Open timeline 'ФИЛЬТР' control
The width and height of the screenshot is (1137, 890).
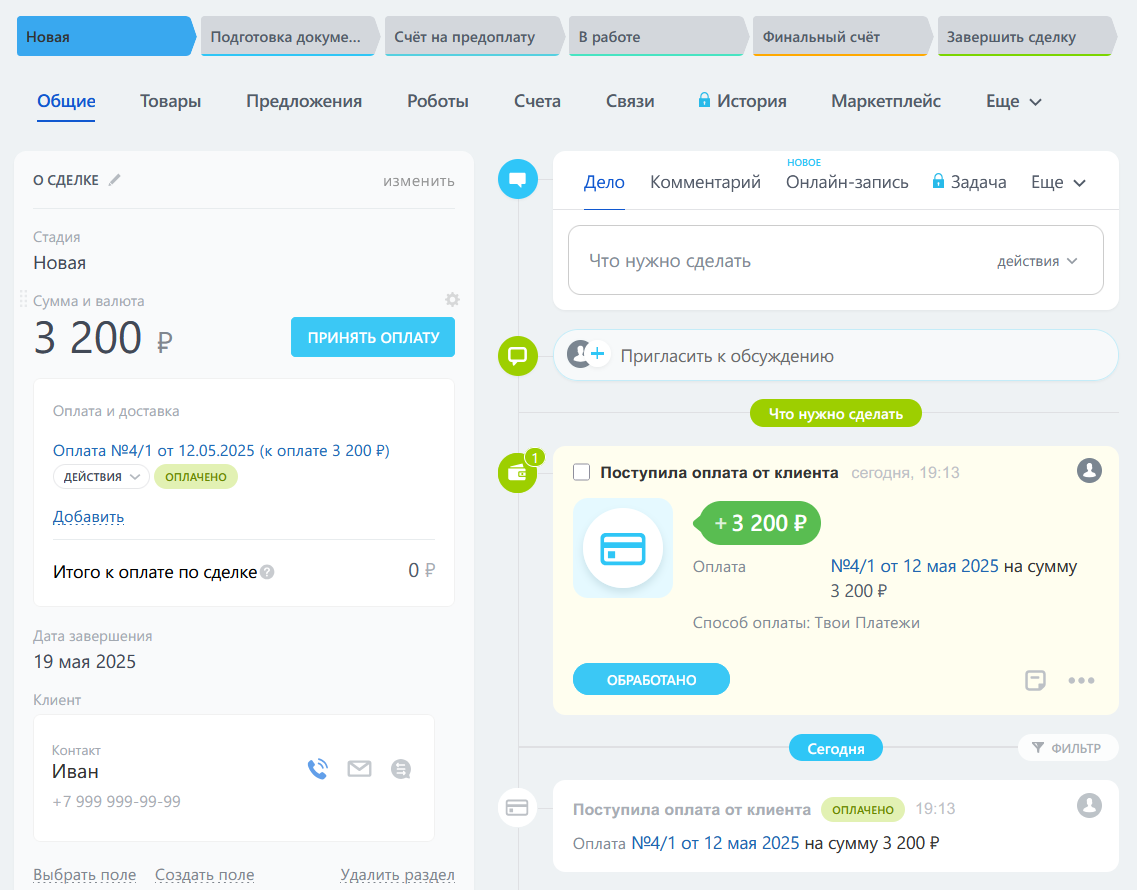[1067, 748]
